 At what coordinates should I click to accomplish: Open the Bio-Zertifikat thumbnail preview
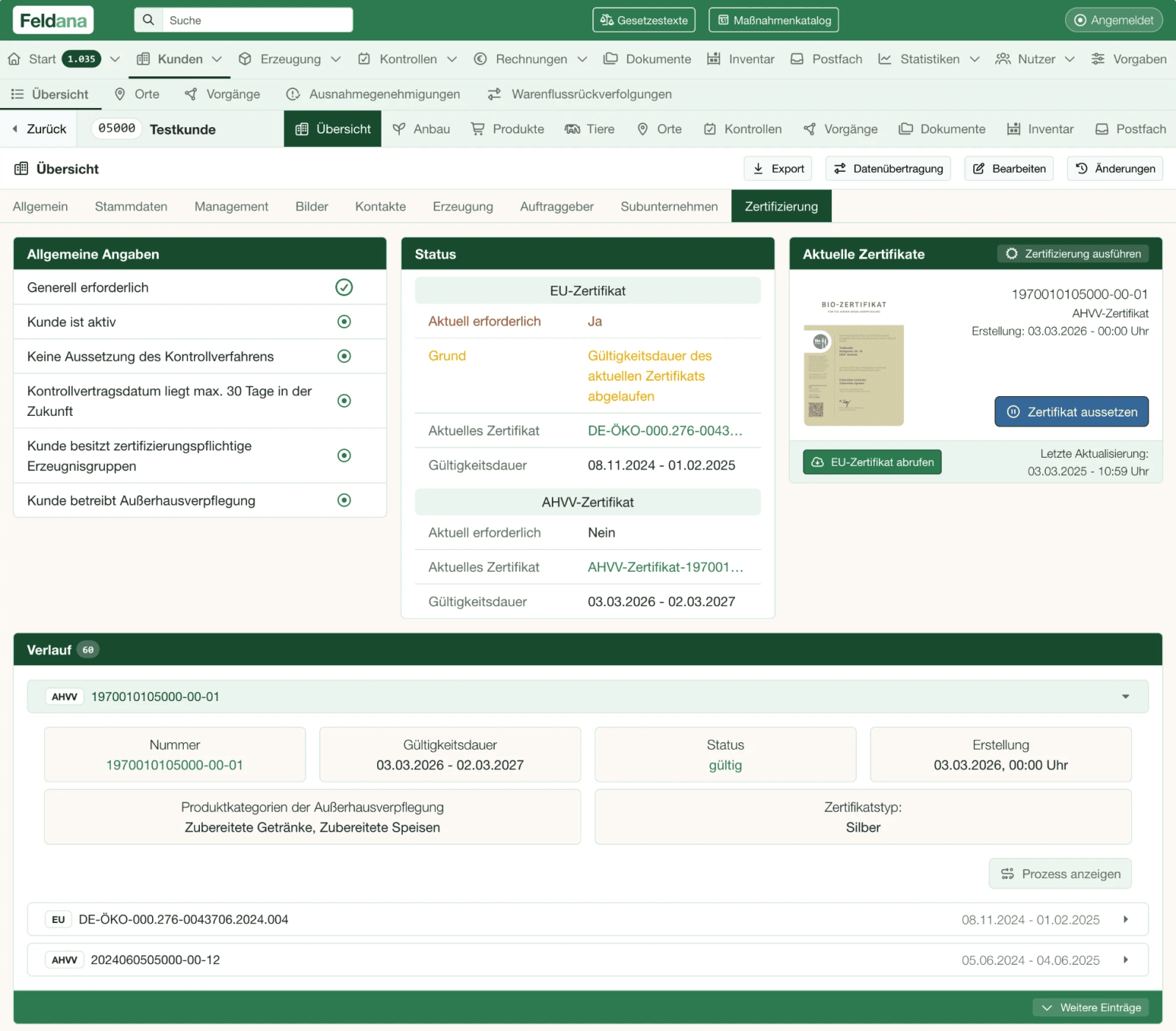click(x=853, y=362)
